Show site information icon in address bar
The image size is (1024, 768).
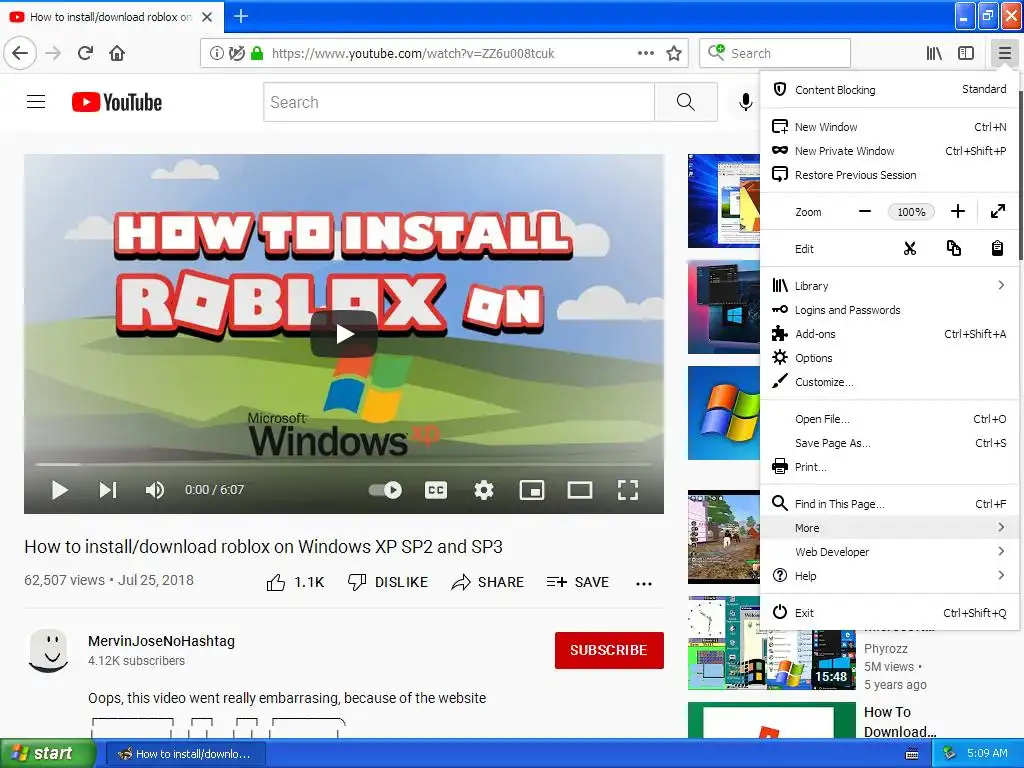216,53
